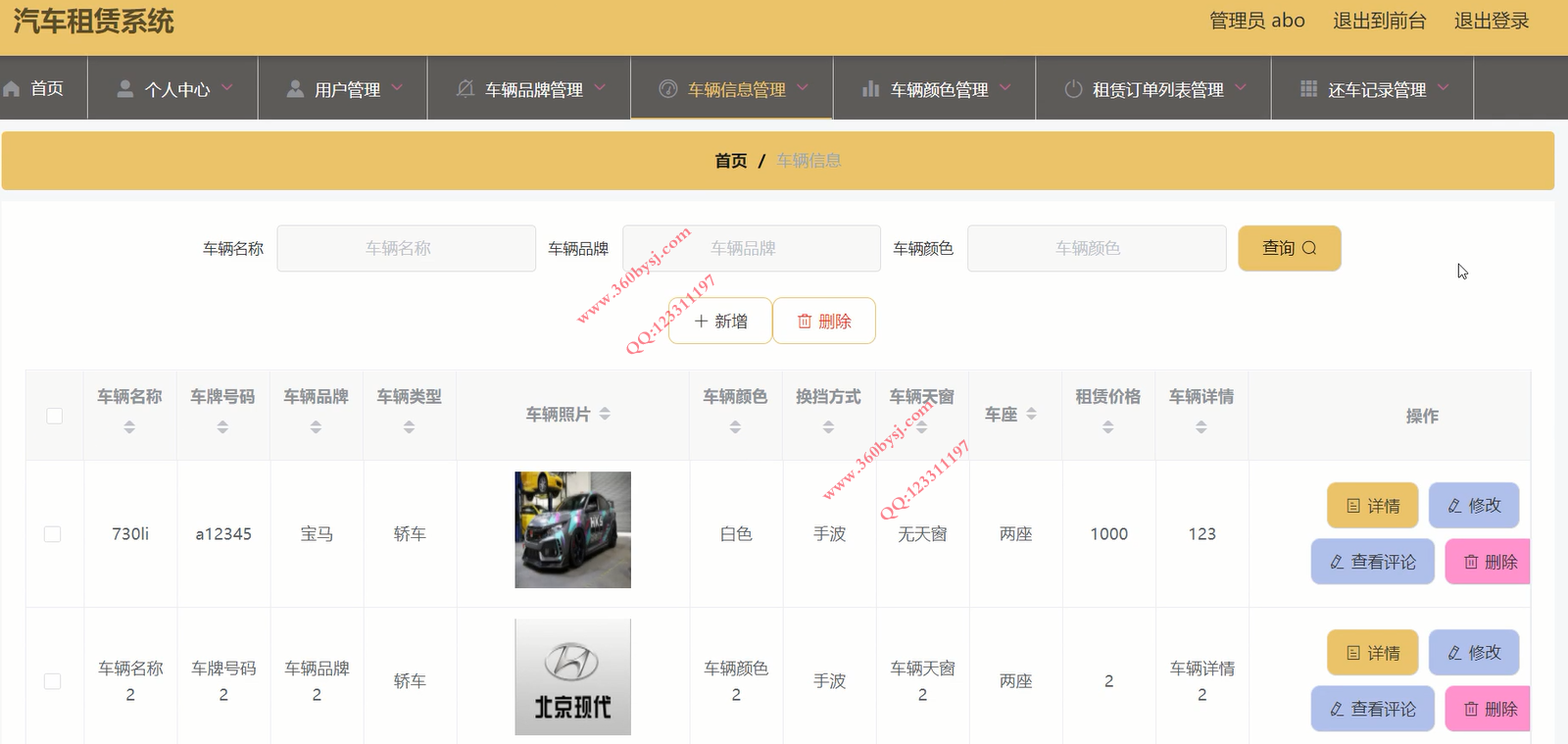Check the checkbox for the 730li row
The width and height of the screenshot is (1568, 744).
[x=53, y=534]
